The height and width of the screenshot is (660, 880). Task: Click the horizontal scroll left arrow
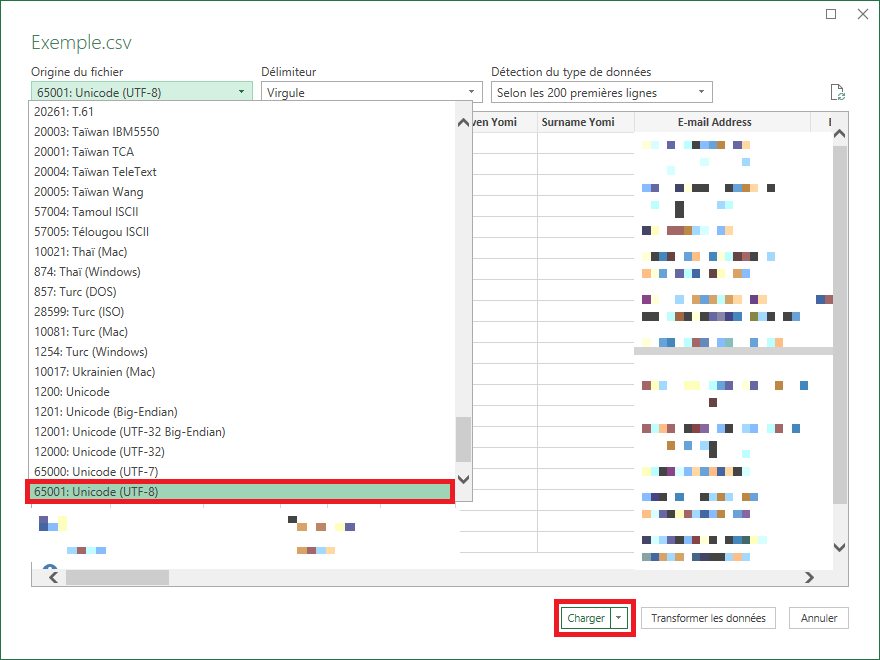pyautogui.click(x=53, y=577)
